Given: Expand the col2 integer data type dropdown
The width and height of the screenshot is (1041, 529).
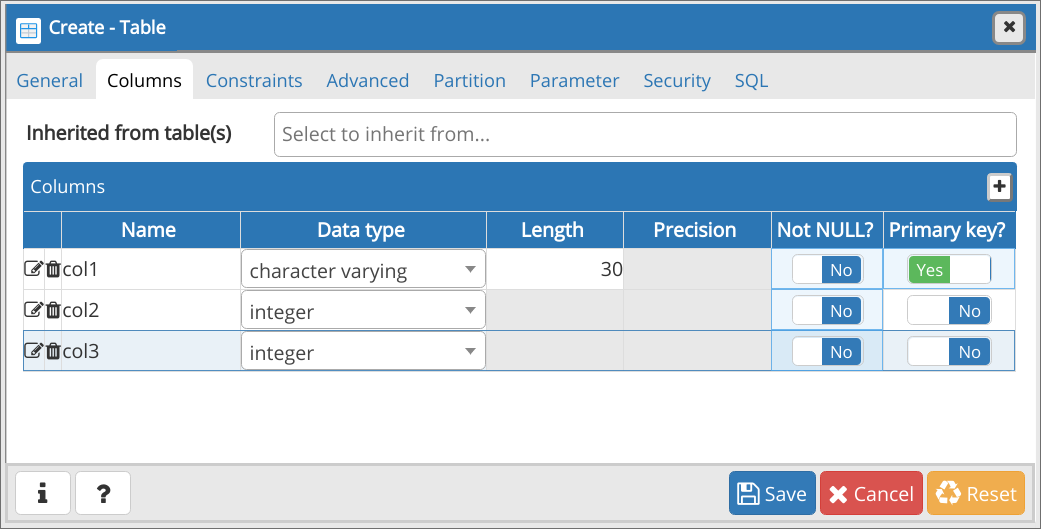Looking at the screenshot, I should click(363, 311).
